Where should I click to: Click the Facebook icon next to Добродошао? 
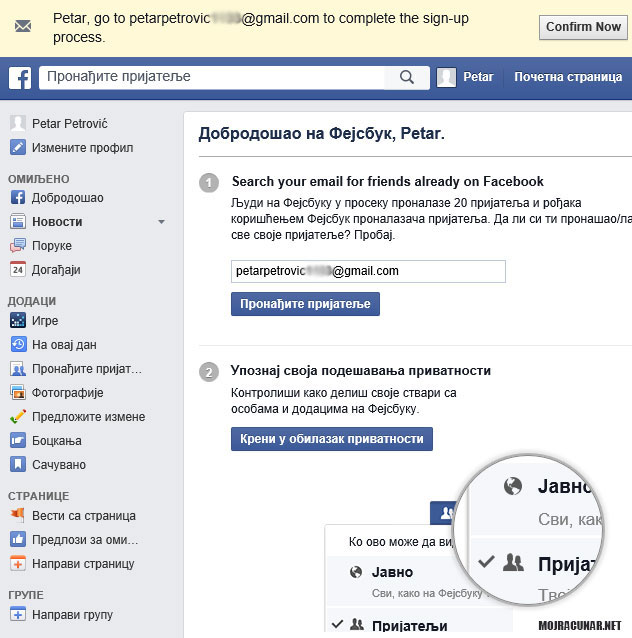point(17,197)
